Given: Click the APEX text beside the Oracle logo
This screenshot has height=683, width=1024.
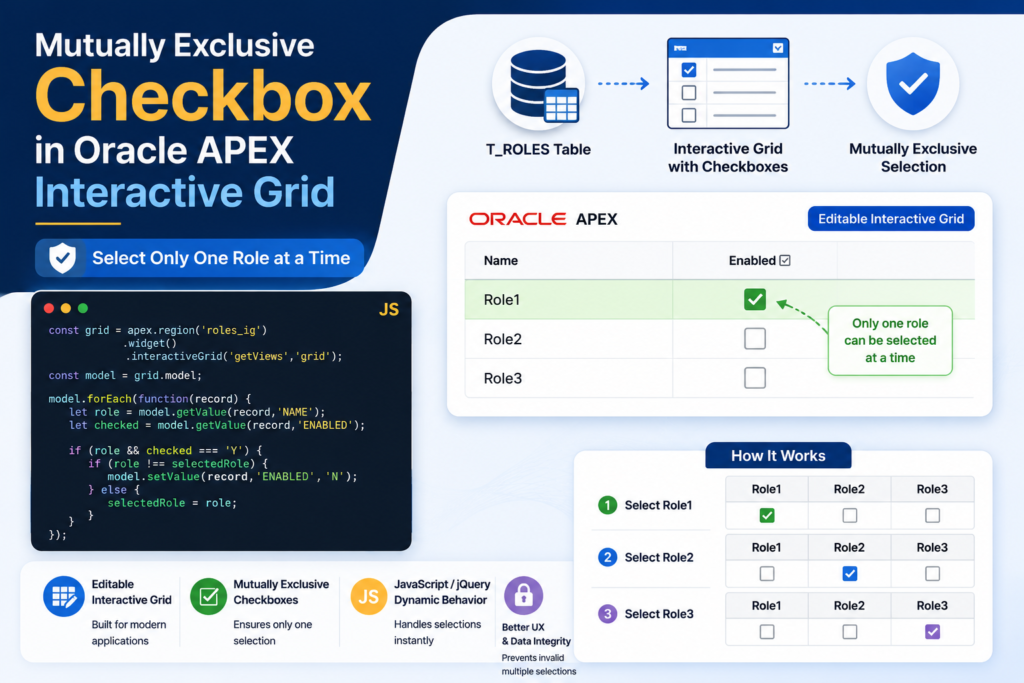Looking at the screenshot, I should pyautogui.click(x=596, y=219).
